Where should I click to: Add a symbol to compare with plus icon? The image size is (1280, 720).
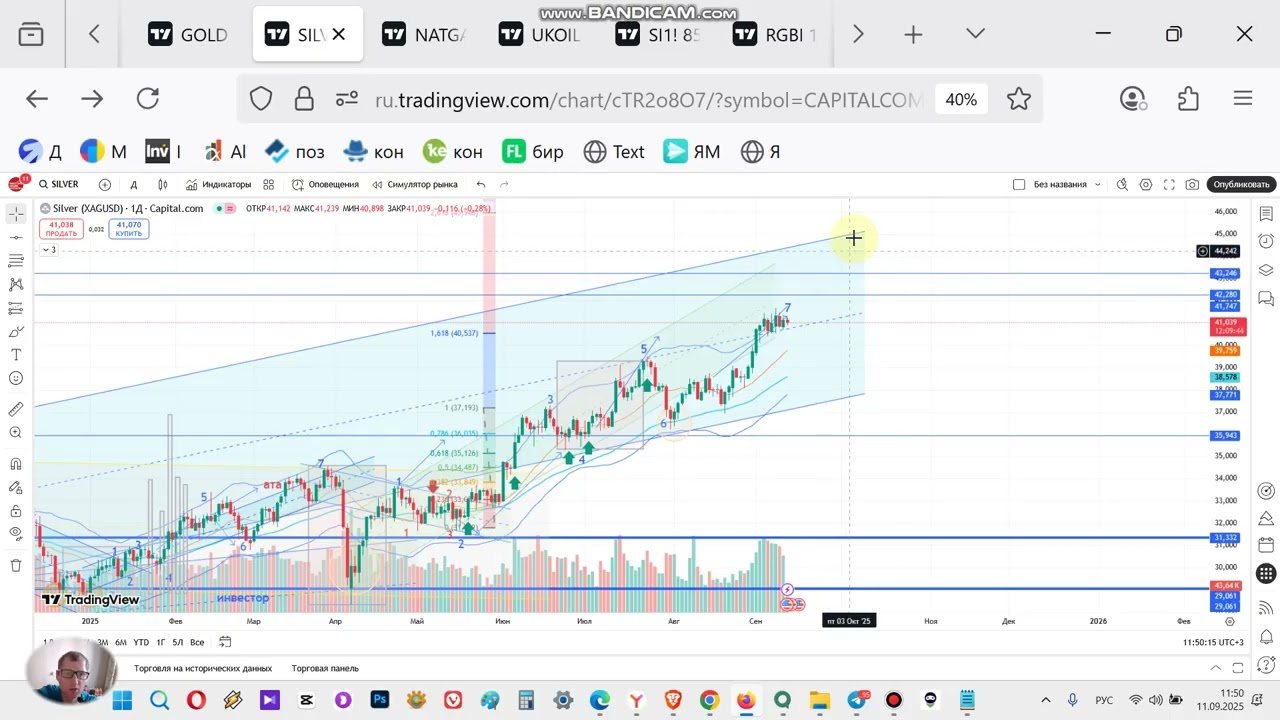[104, 184]
